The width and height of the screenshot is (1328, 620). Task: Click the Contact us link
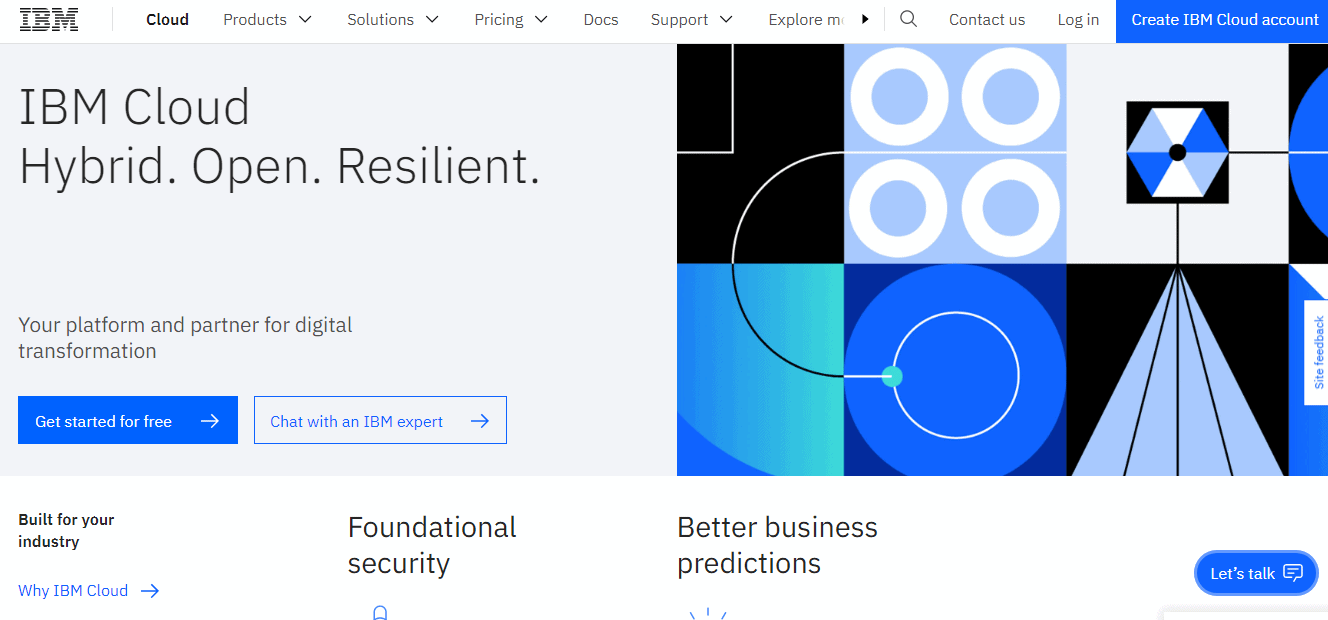point(986,20)
